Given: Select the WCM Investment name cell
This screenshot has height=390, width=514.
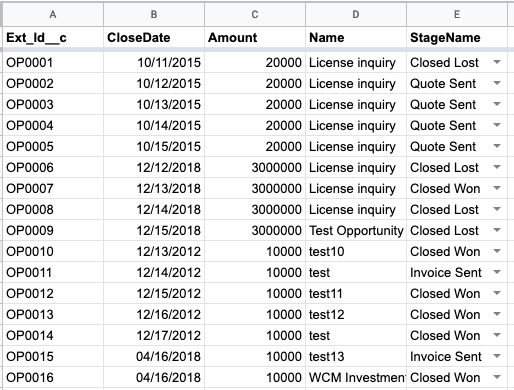Looking at the screenshot, I should pos(356,377).
